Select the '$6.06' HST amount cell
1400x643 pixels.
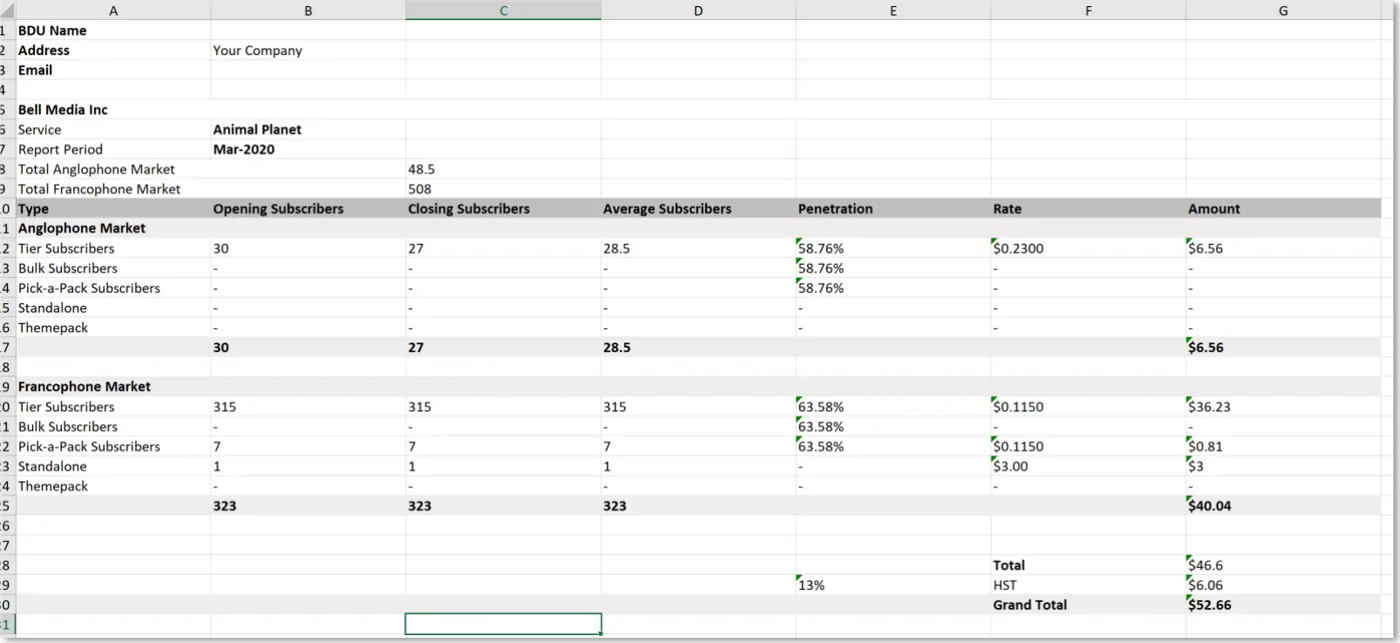pyautogui.click(x=1283, y=585)
